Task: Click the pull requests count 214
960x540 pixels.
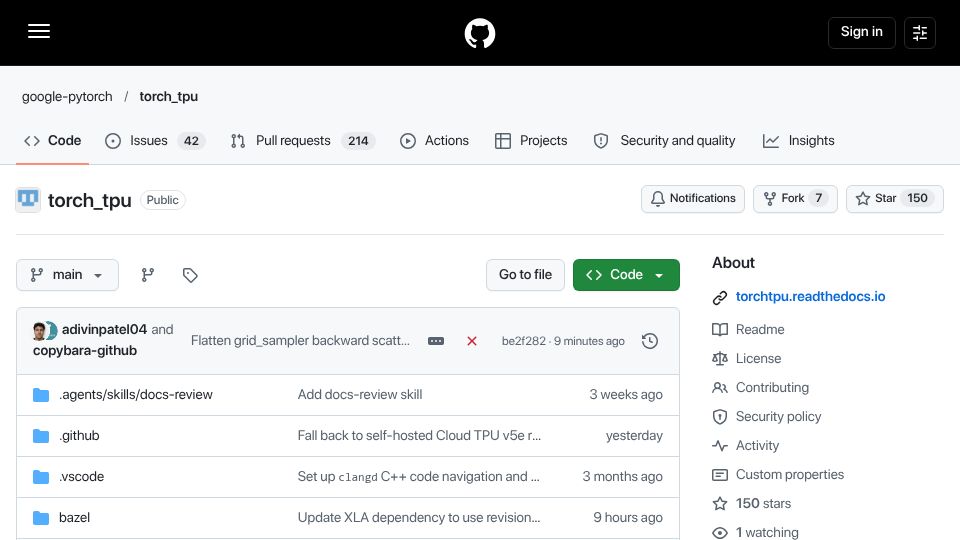Action: point(358,141)
